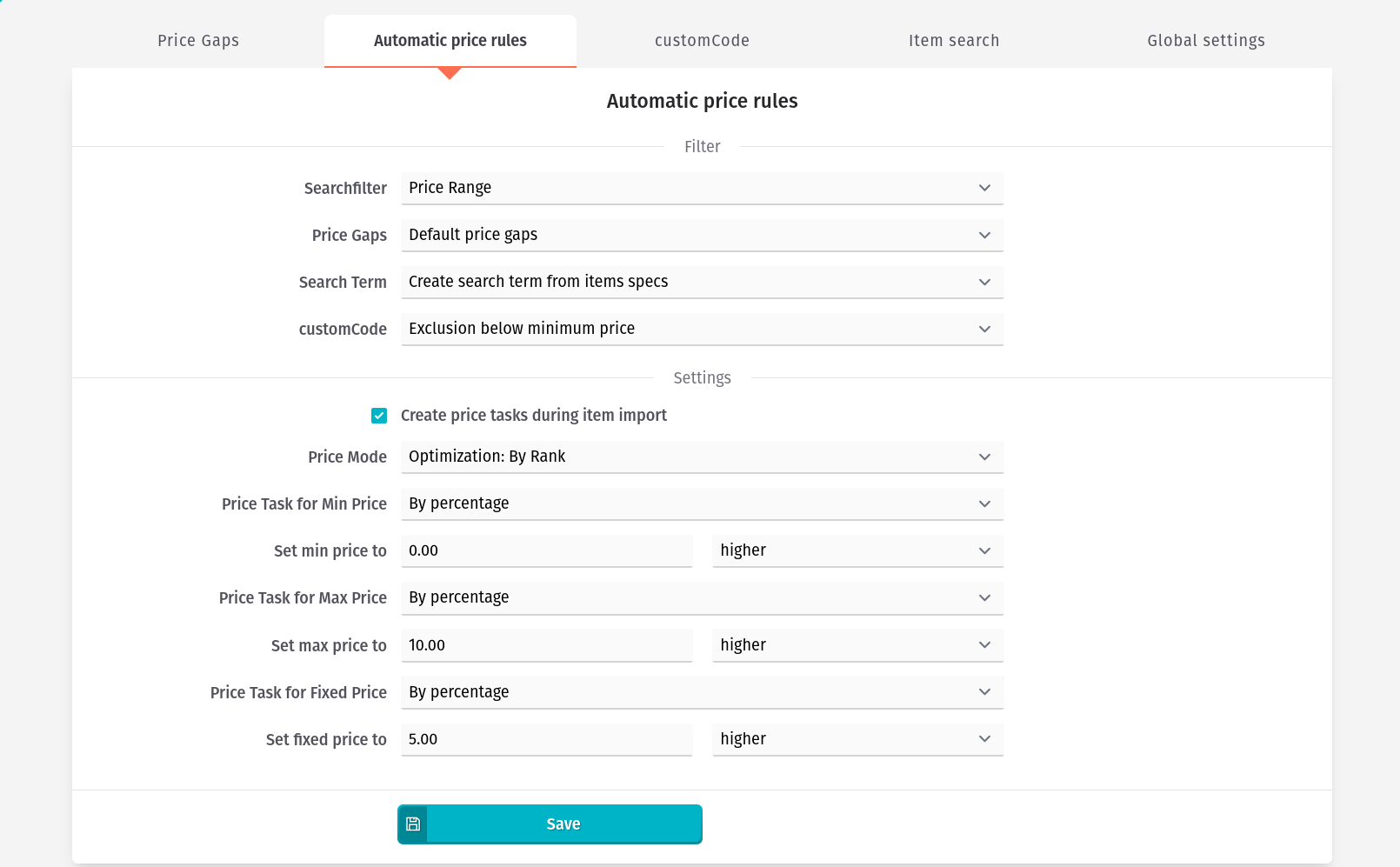Uncheck Create price tasks during item import
Viewport: 1400px width, 867px height.
379,416
